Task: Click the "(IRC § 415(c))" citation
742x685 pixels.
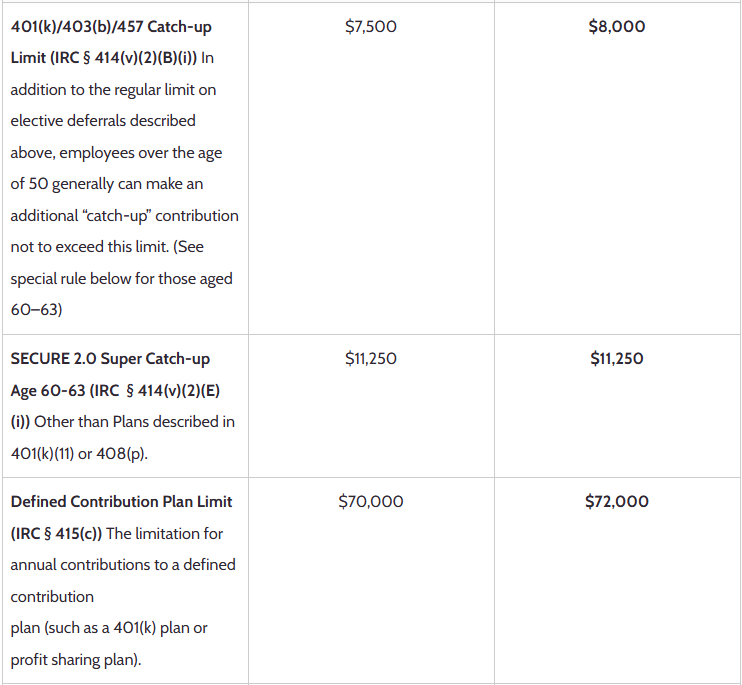Action: [x=56, y=533]
